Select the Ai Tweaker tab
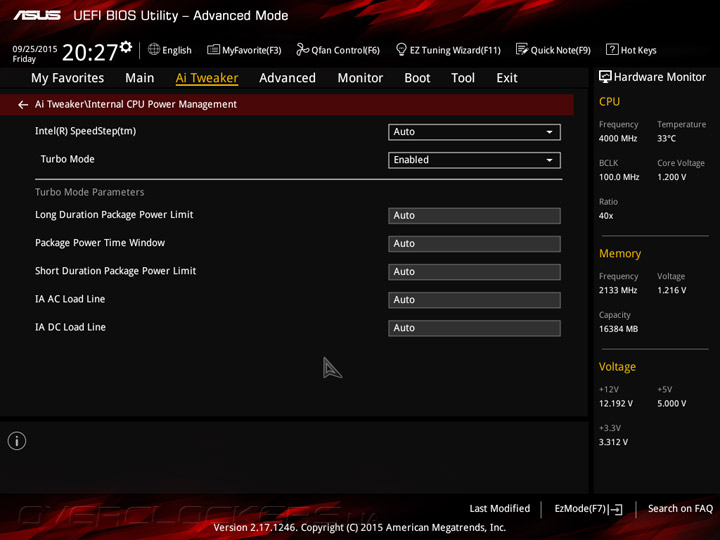The width and height of the screenshot is (720, 540). pos(207,78)
